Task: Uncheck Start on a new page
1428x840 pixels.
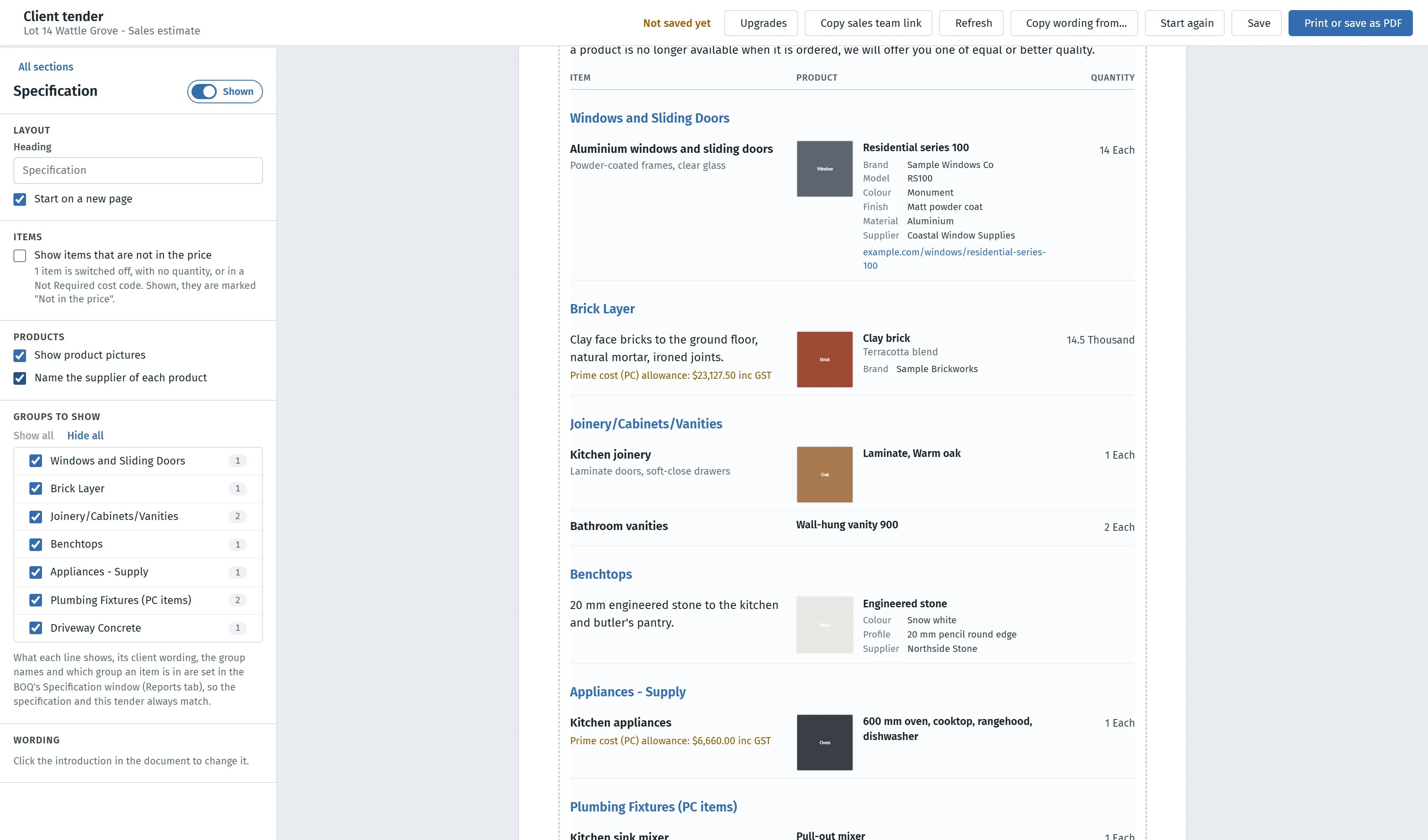Action: (20, 199)
